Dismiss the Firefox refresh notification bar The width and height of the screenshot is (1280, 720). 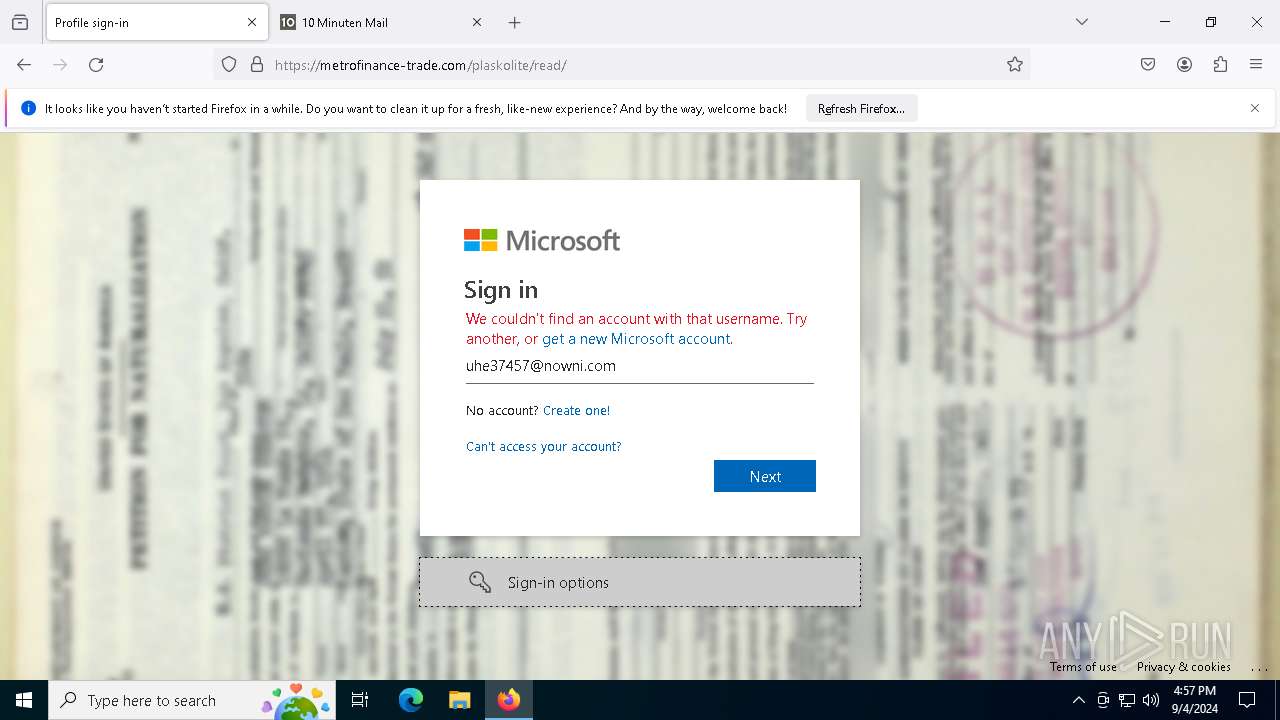(x=1255, y=108)
